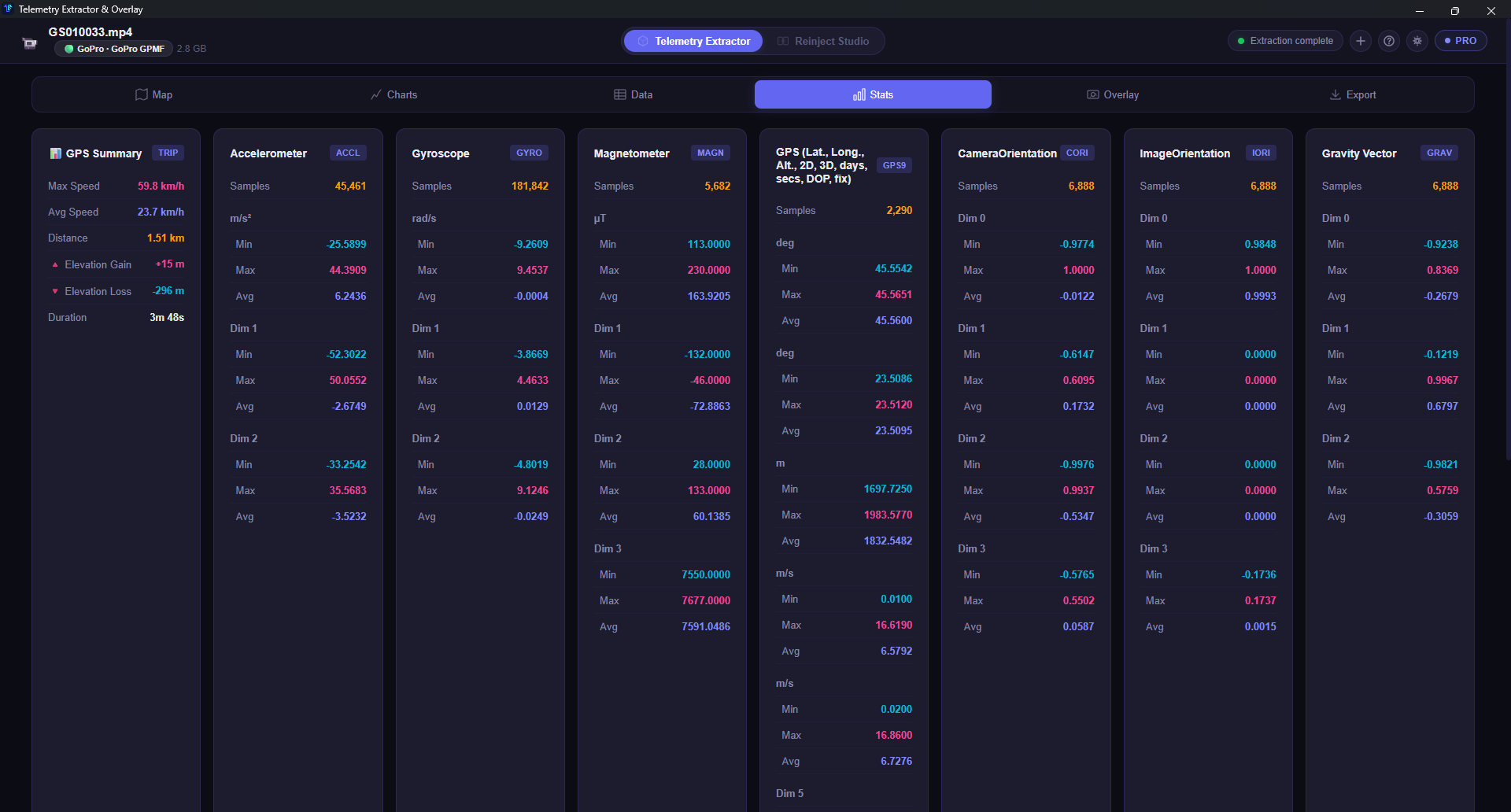Click the Extraction complete status pill
Viewport: 1511px width, 812px height.
tap(1284, 41)
